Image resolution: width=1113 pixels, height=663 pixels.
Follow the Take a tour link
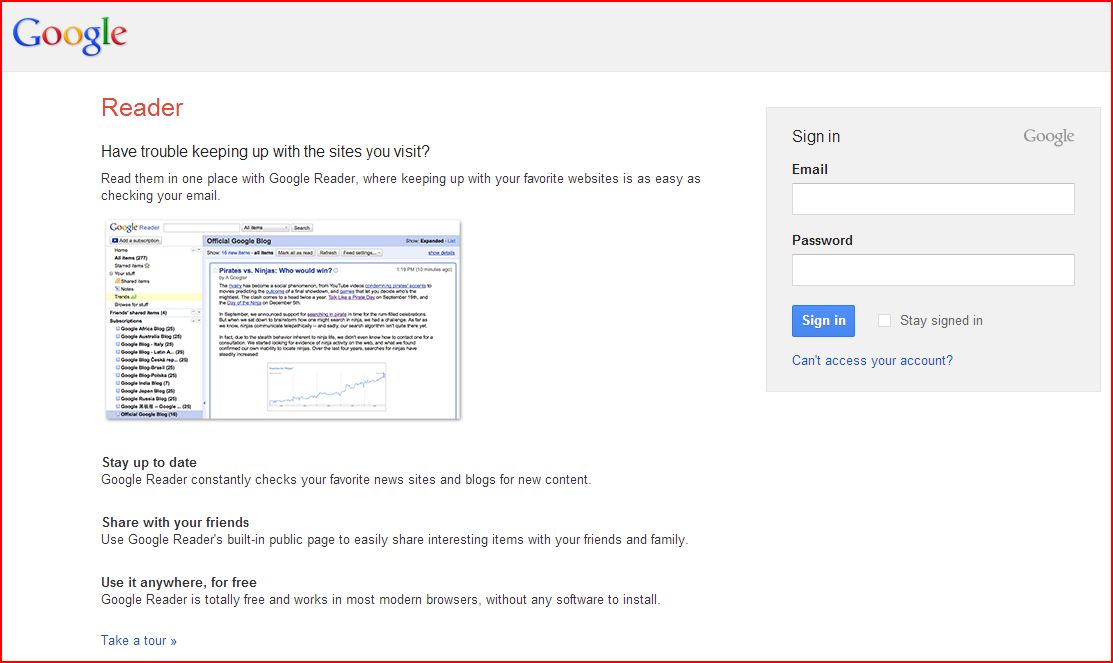click(x=138, y=640)
